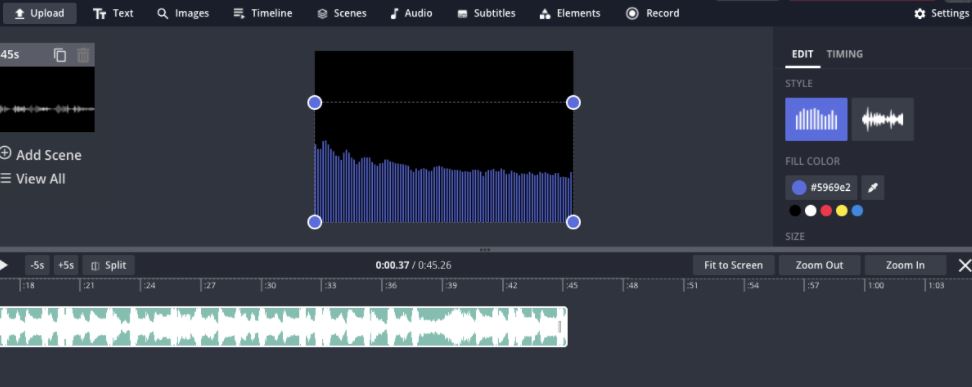Choose the white color swatch
This screenshot has width=972, height=387.
coord(810,211)
